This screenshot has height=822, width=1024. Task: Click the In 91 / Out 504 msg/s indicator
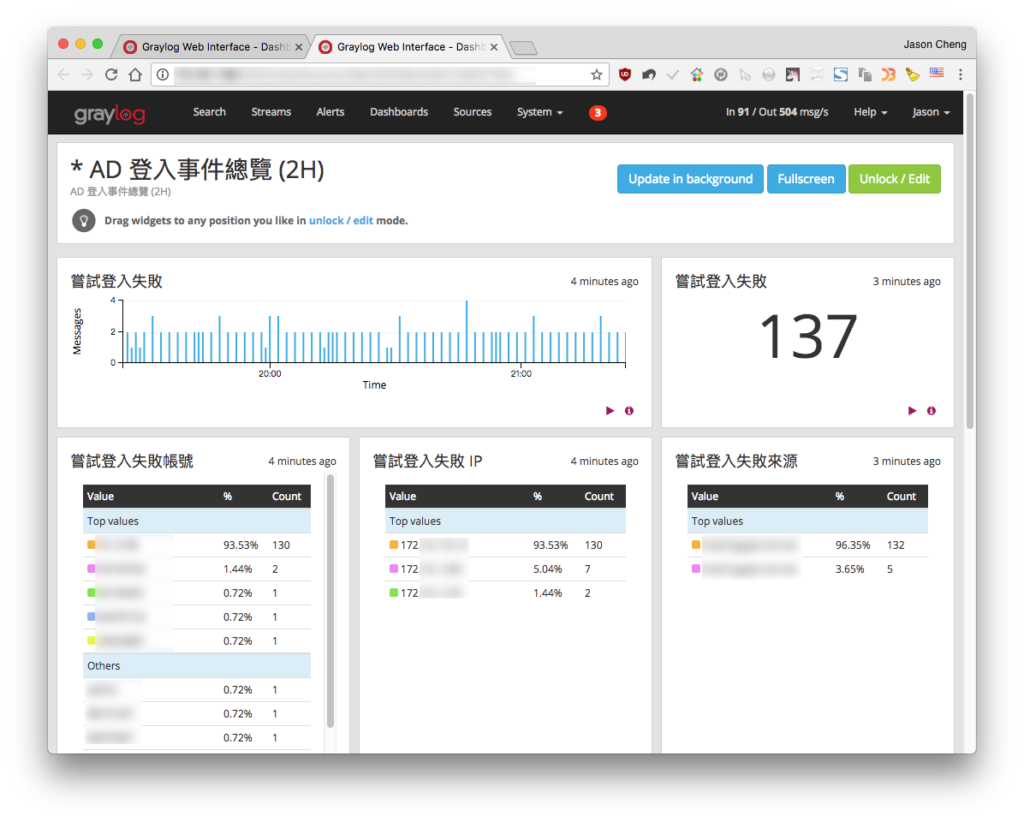pos(776,112)
